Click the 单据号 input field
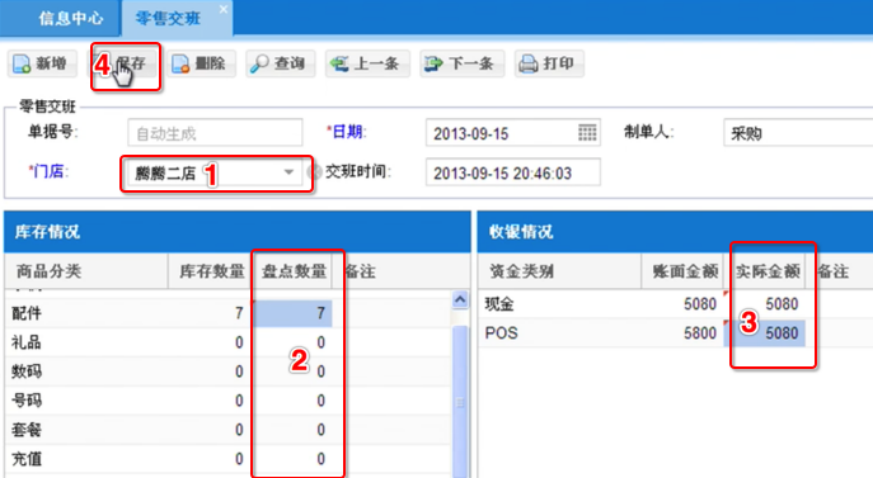The height and width of the screenshot is (478, 874). [x=214, y=133]
